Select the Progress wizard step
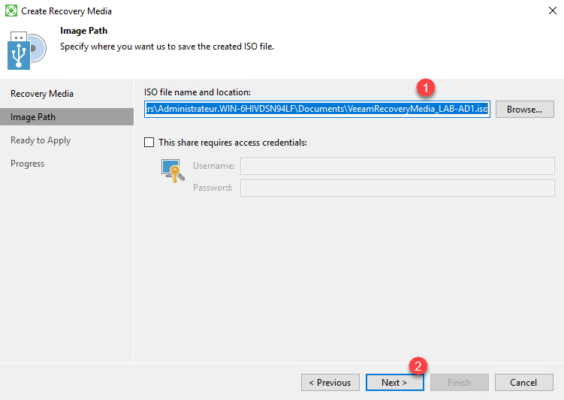The width and height of the screenshot is (564, 400). coord(27,164)
